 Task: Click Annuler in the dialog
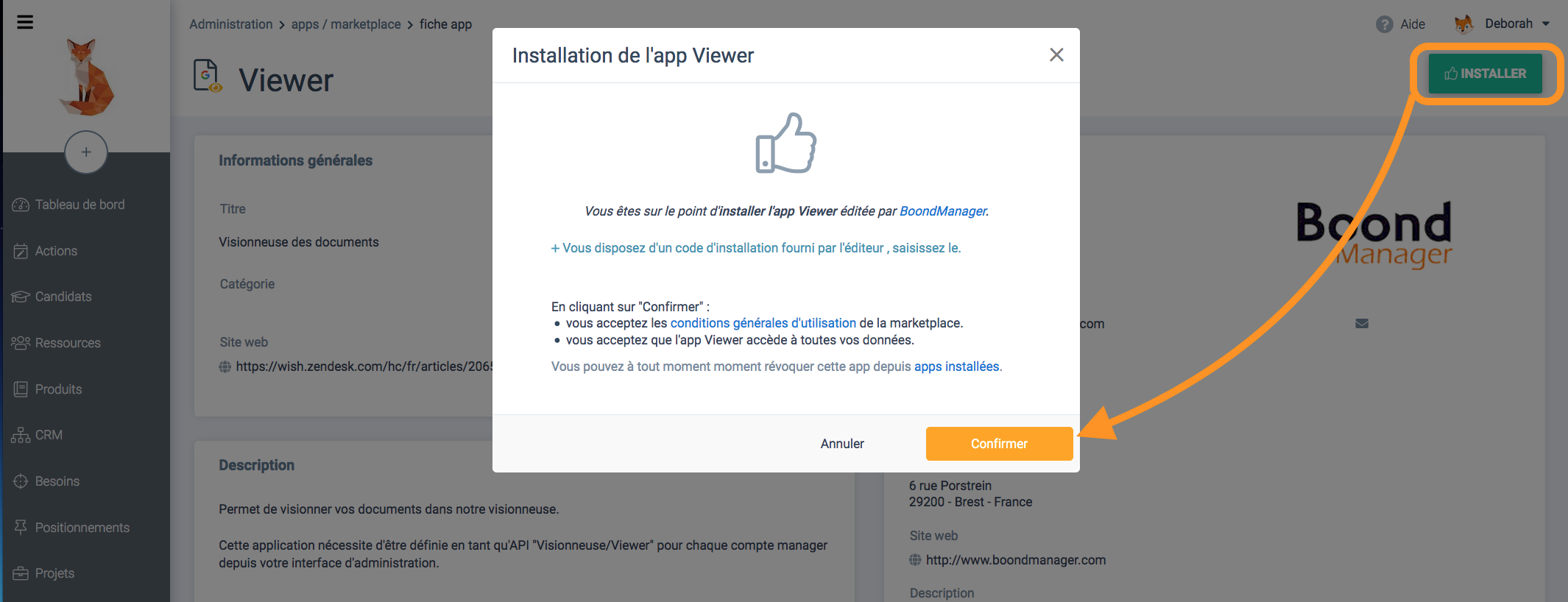pyautogui.click(x=842, y=444)
